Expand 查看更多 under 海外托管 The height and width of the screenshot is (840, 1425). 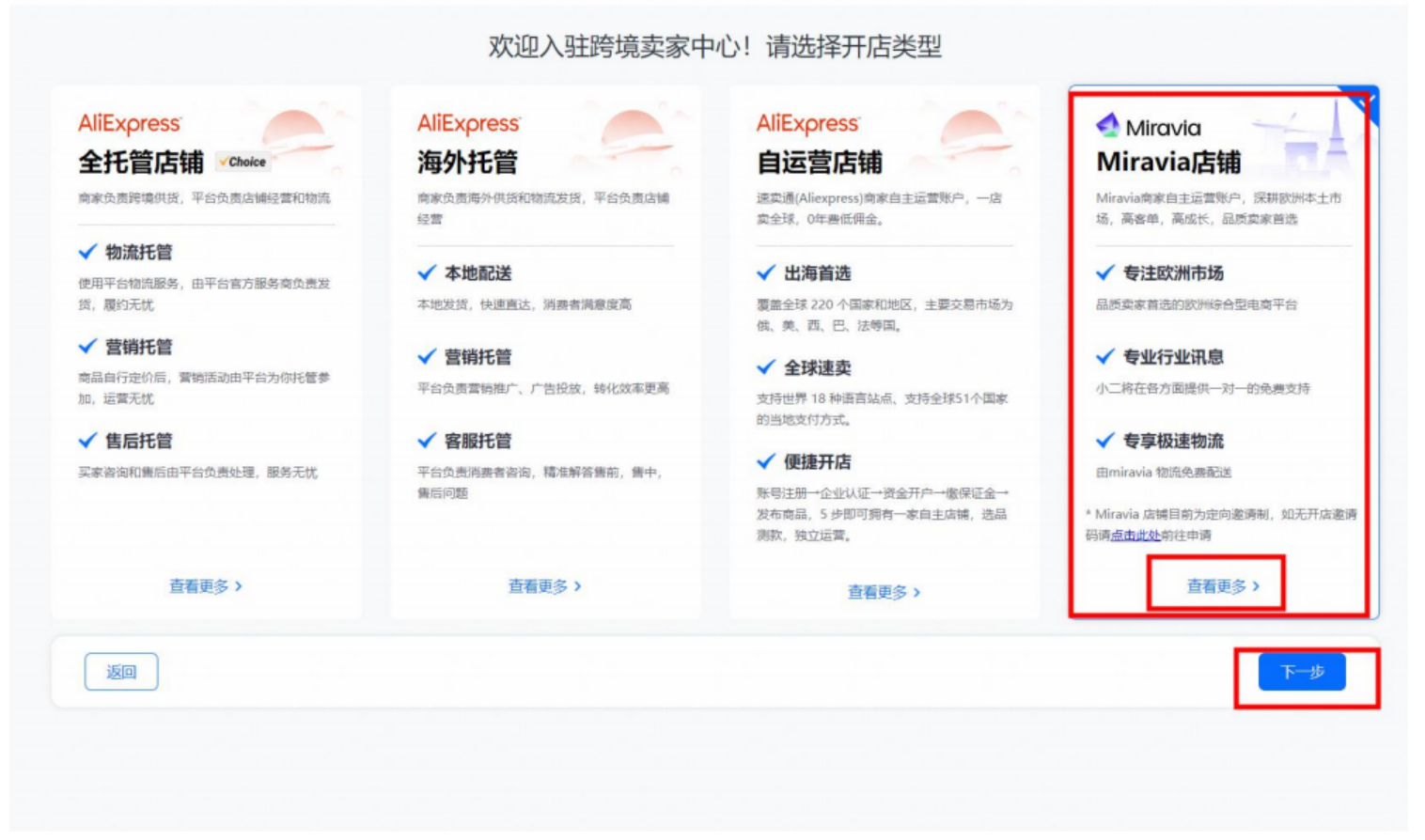tap(544, 586)
